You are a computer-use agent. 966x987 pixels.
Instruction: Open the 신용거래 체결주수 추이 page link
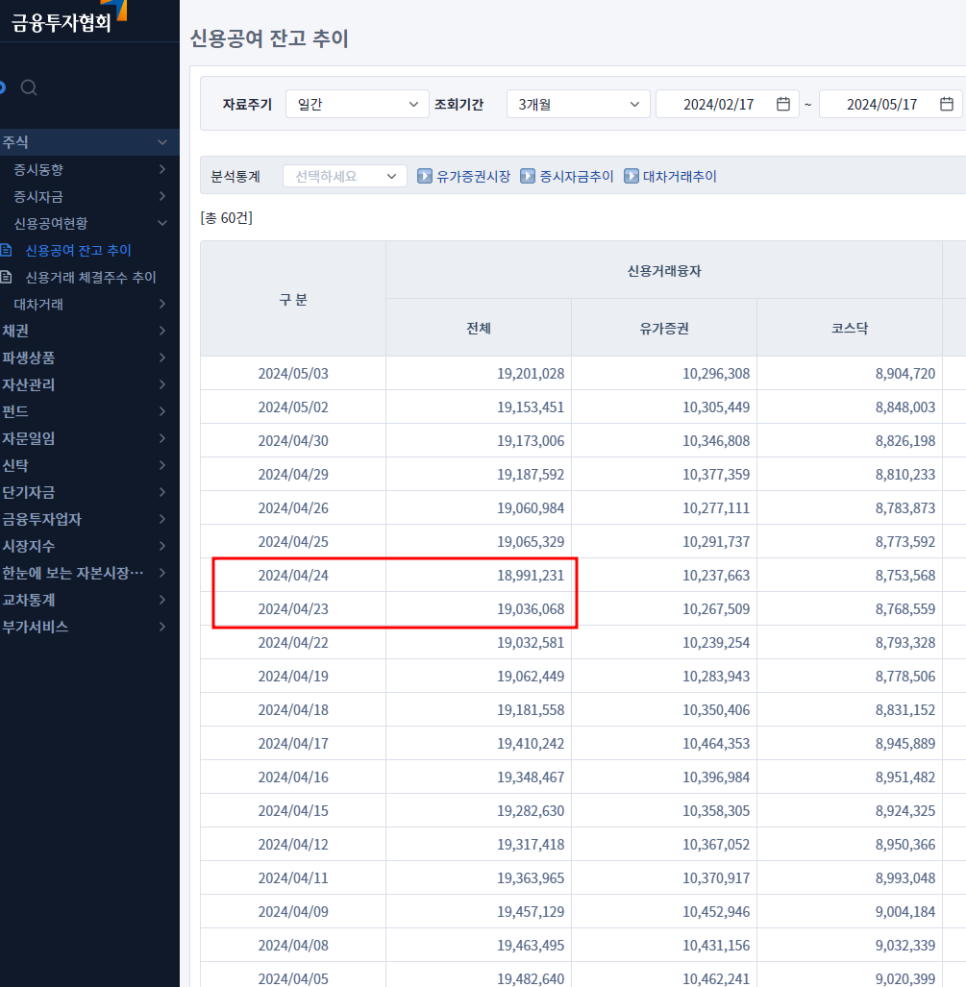click(90, 277)
